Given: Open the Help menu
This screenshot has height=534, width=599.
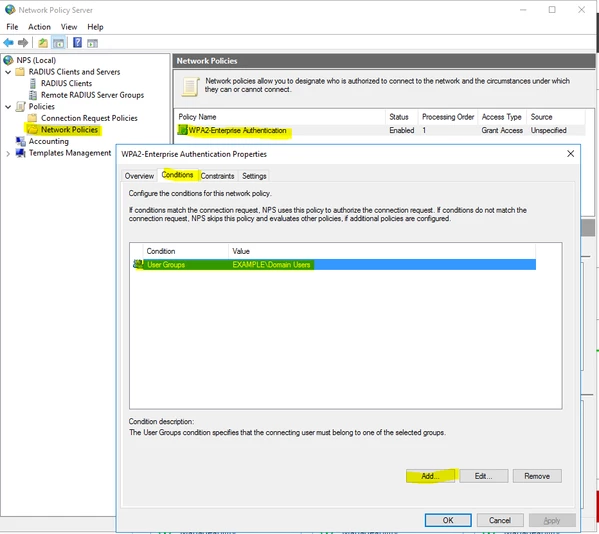Looking at the screenshot, I should [x=95, y=27].
